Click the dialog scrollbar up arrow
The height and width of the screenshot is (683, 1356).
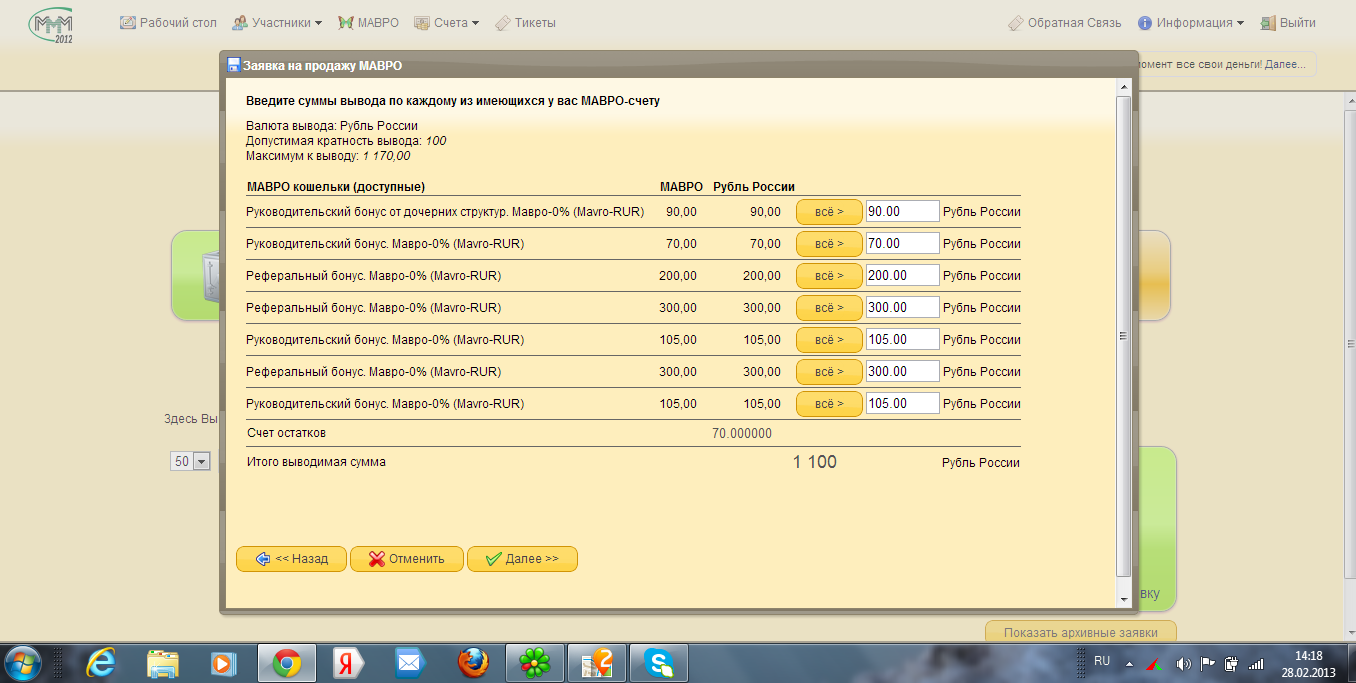1123,88
